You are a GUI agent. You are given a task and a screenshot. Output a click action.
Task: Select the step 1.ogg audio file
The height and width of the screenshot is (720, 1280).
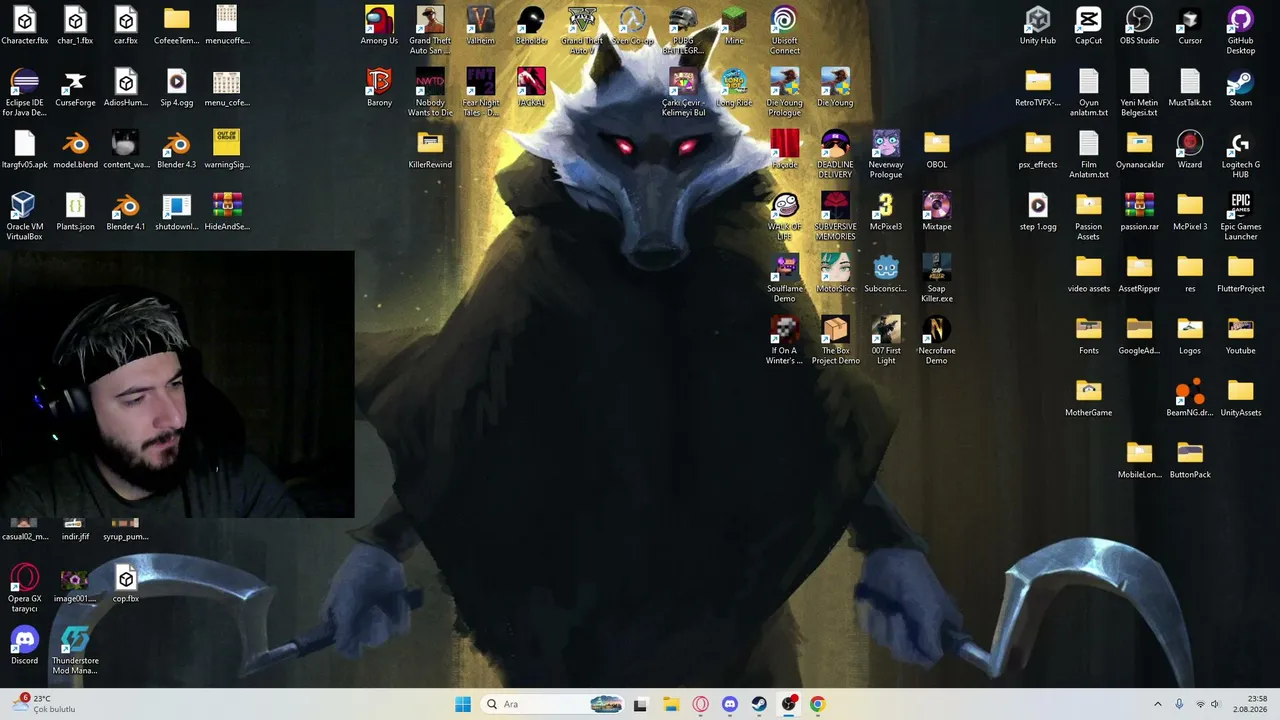coord(1037,212)
